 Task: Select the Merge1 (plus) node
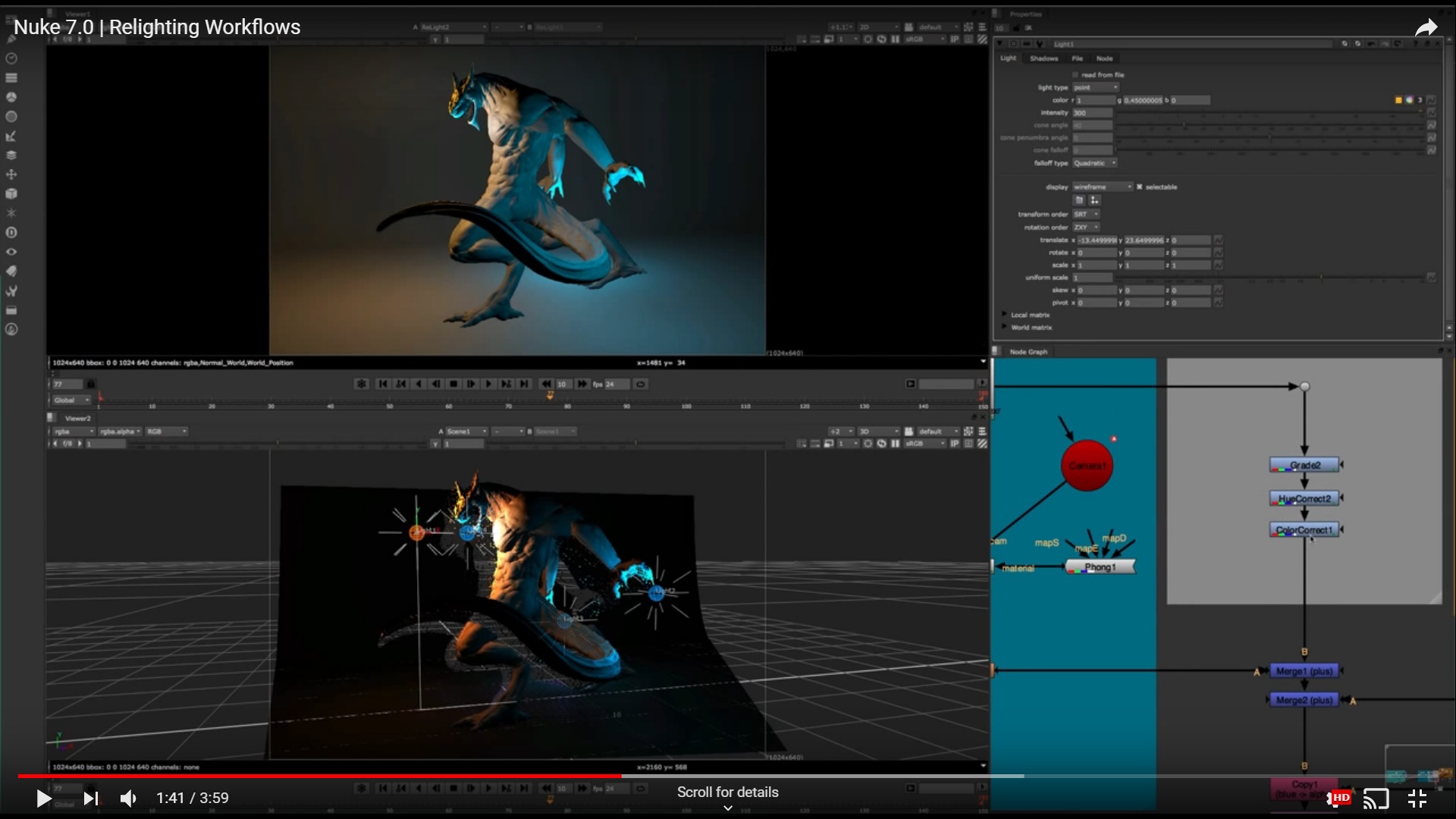1304,671
